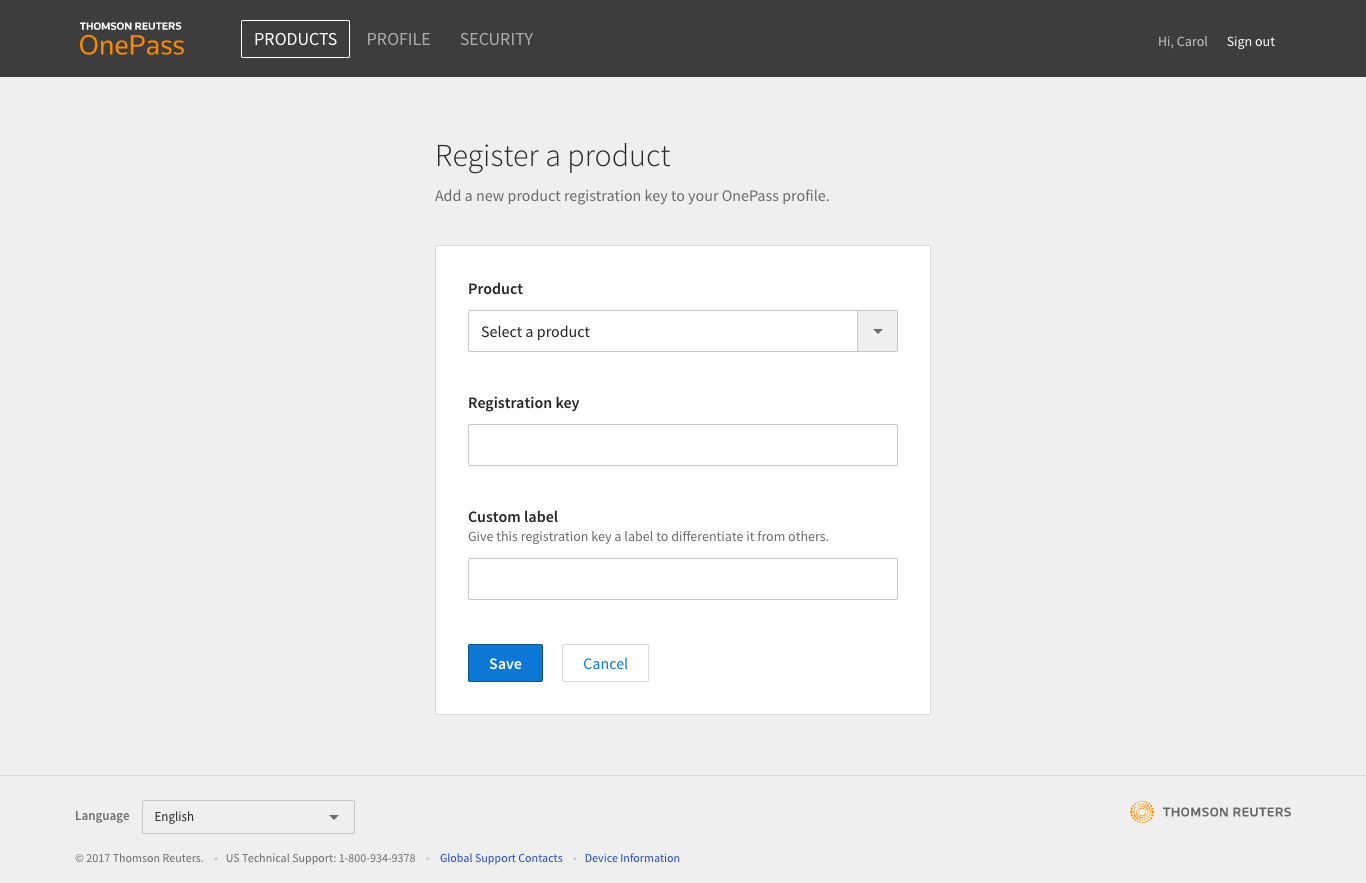Open the Device Information link
This screenshot has width=1366, height=883.
click(632, 858)
